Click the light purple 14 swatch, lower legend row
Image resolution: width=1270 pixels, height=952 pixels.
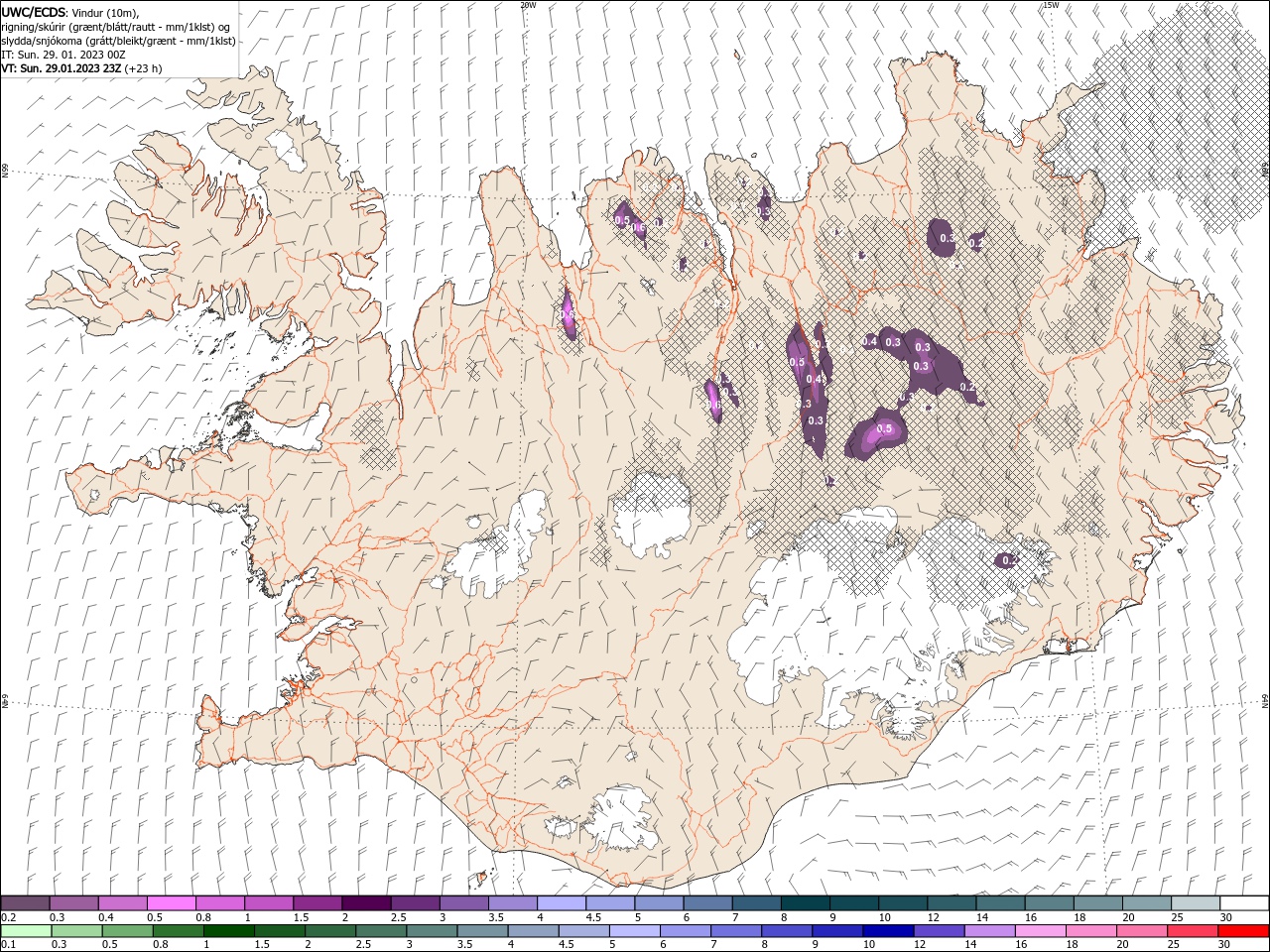[989, 931]
